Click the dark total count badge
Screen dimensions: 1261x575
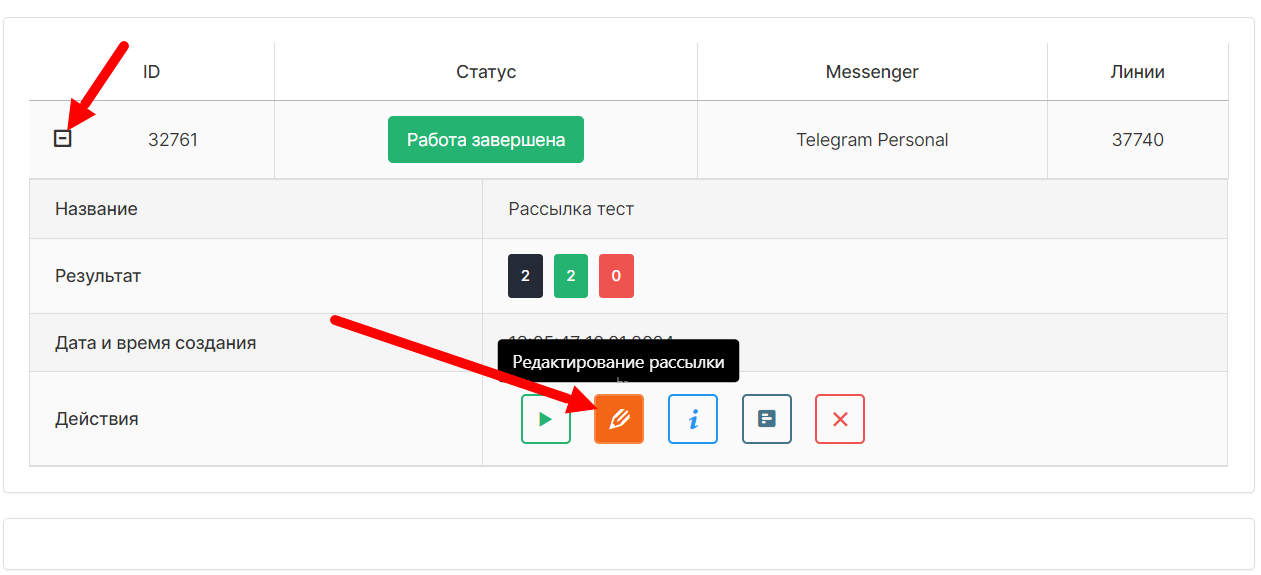pos(525,276)
